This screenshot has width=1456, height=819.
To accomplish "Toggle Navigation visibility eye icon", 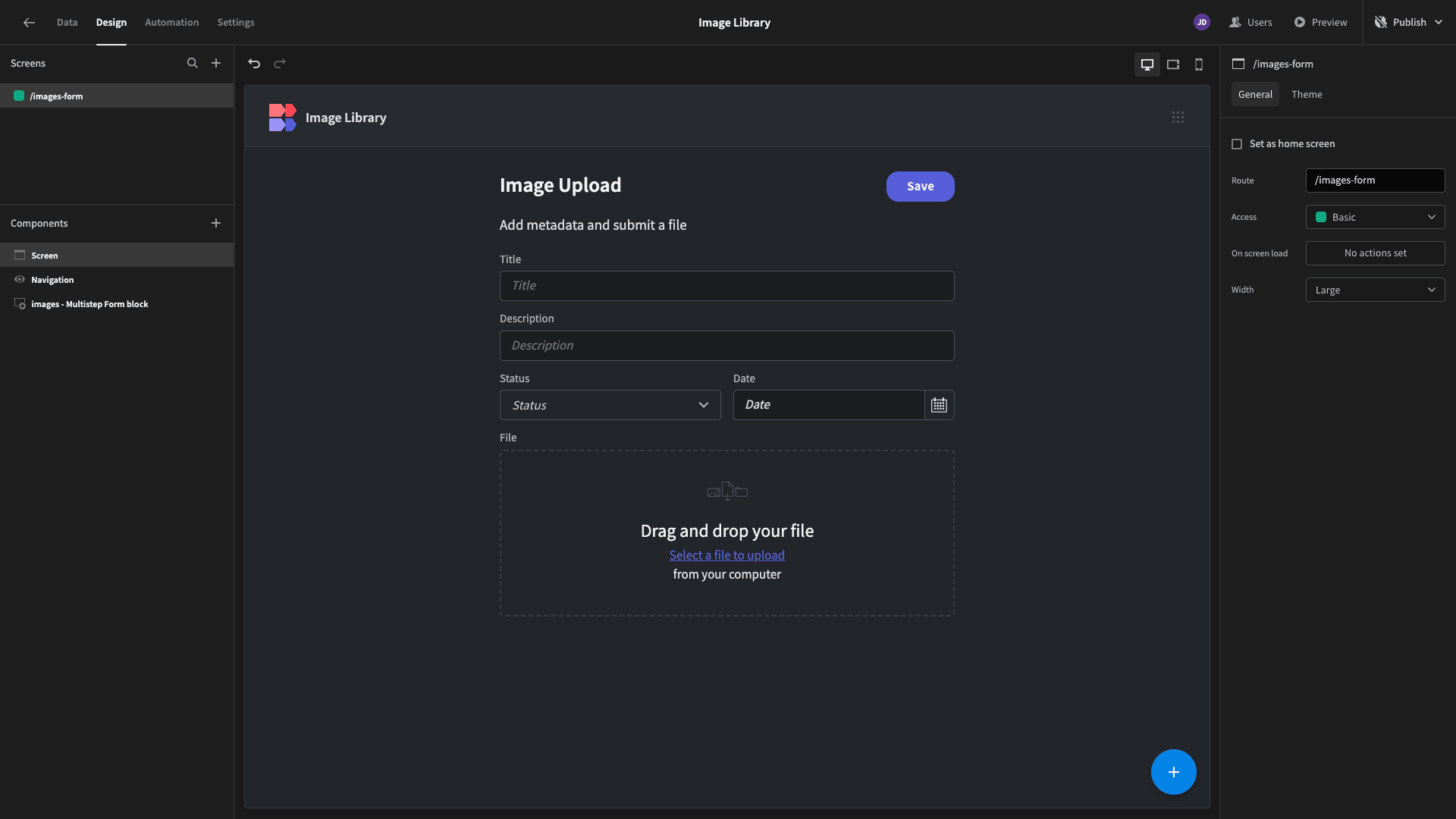I will 20,280.
